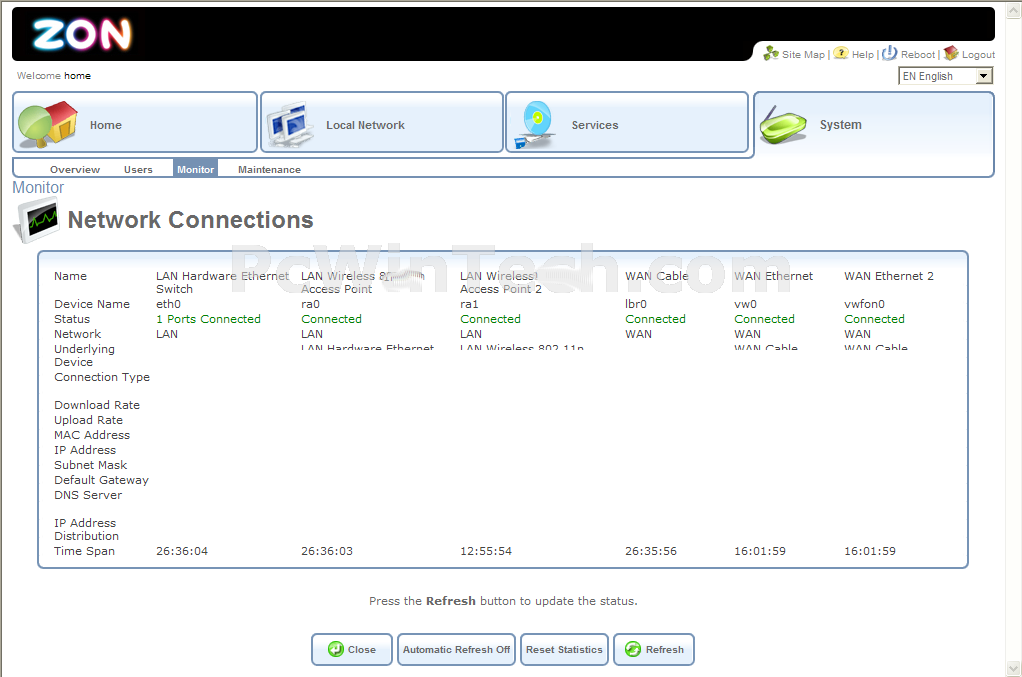Click the MAC Address row label
Viewport: 1022px width, 677px height.
92,435
